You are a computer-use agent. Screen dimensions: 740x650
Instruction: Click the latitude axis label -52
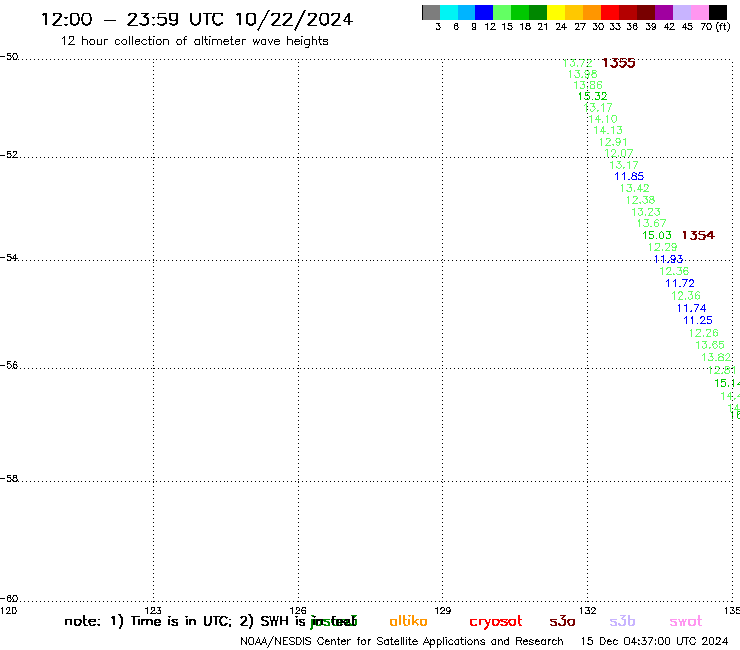(x=9, y=155)
